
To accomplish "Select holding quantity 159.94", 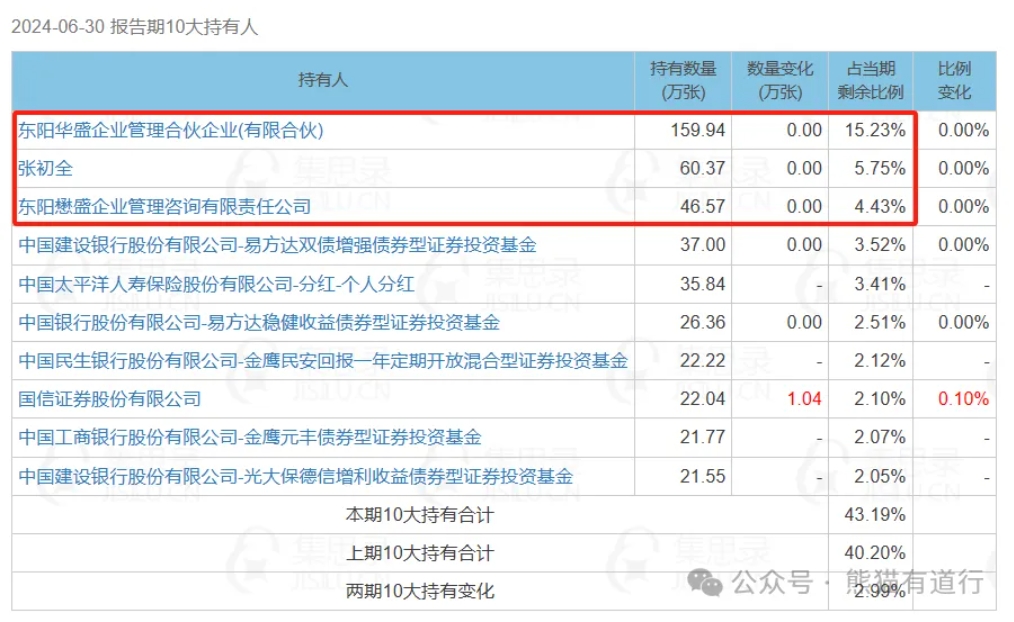I will [698, 130].
